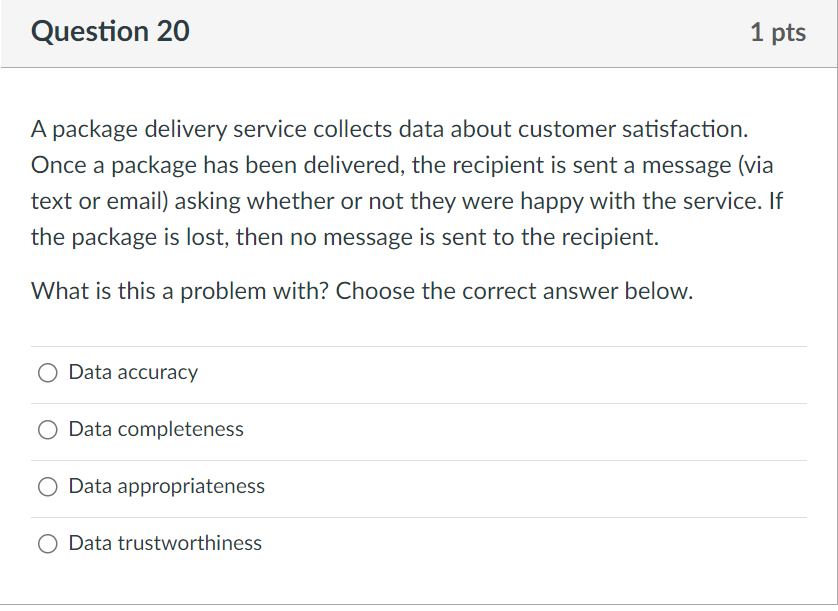The height and width of the screenshot is (611, 838).
Task: Click the Data completeness label text
Action: [155, 429]
